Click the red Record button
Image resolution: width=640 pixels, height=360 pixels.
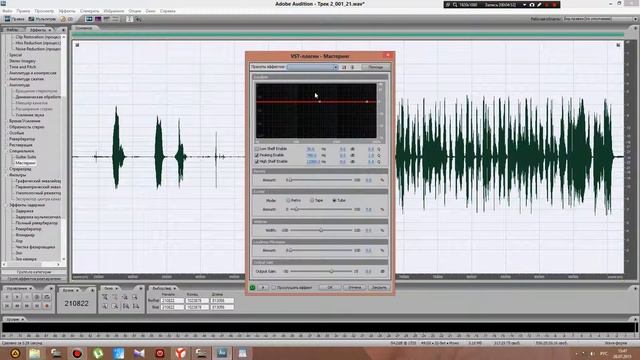coord(47,306)
